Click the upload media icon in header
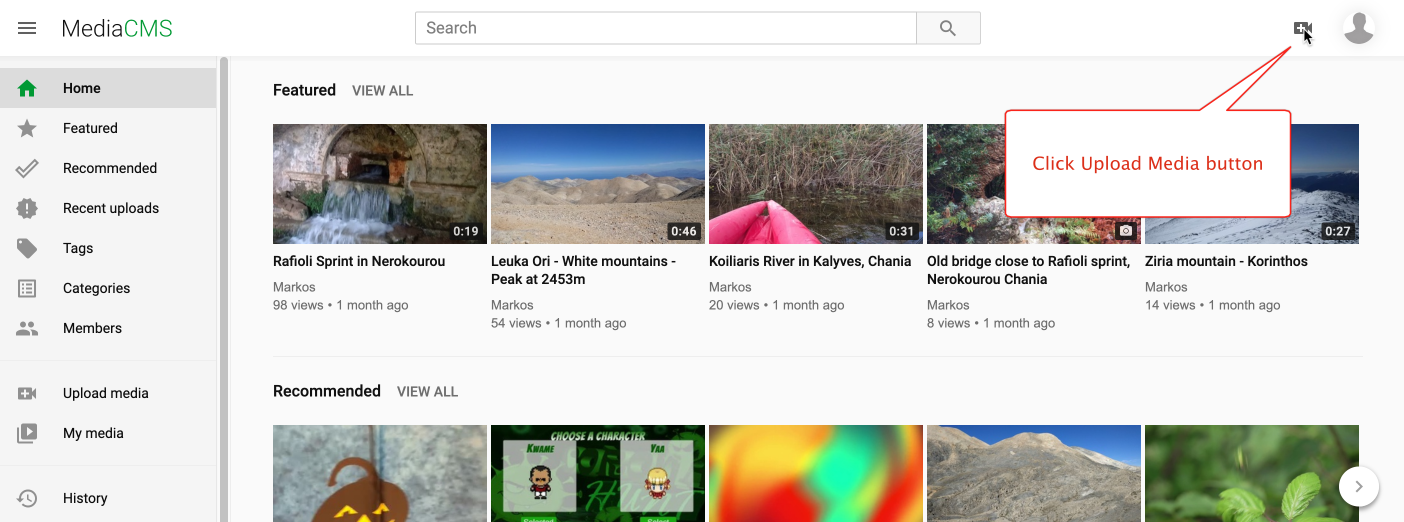 click(1301, 29)
